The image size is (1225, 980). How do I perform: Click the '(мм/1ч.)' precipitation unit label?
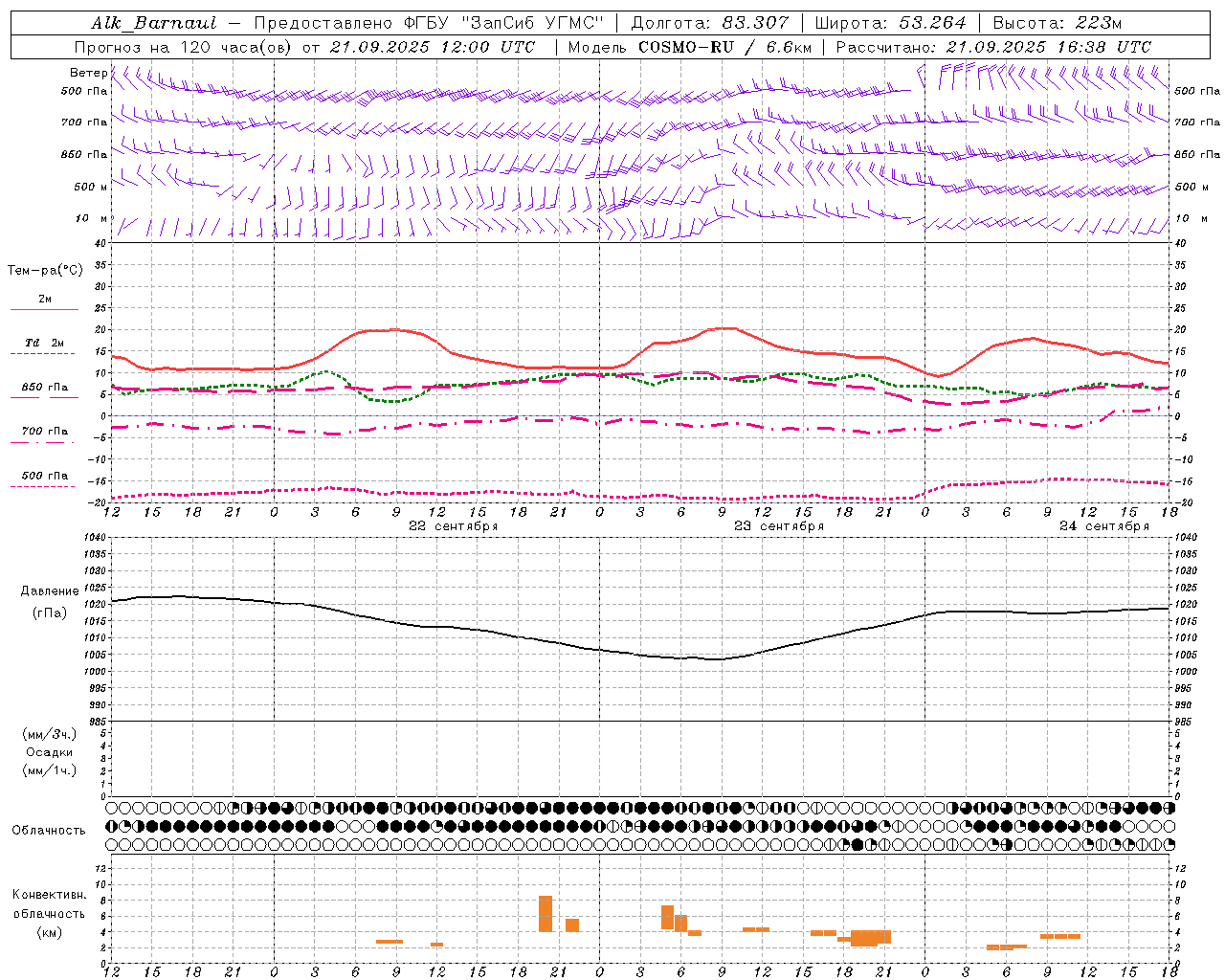(x=50, y=770)
